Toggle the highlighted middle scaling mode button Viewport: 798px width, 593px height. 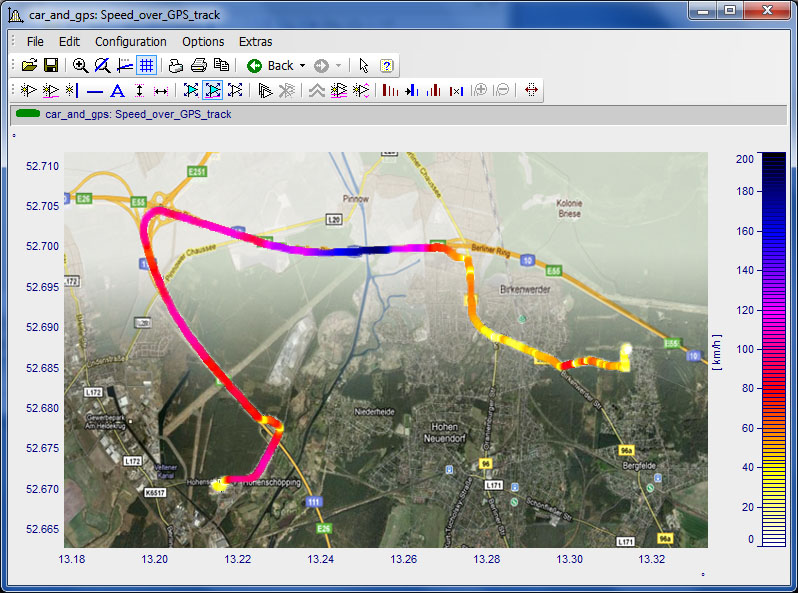pyautogui.click(x=212, y=90)
